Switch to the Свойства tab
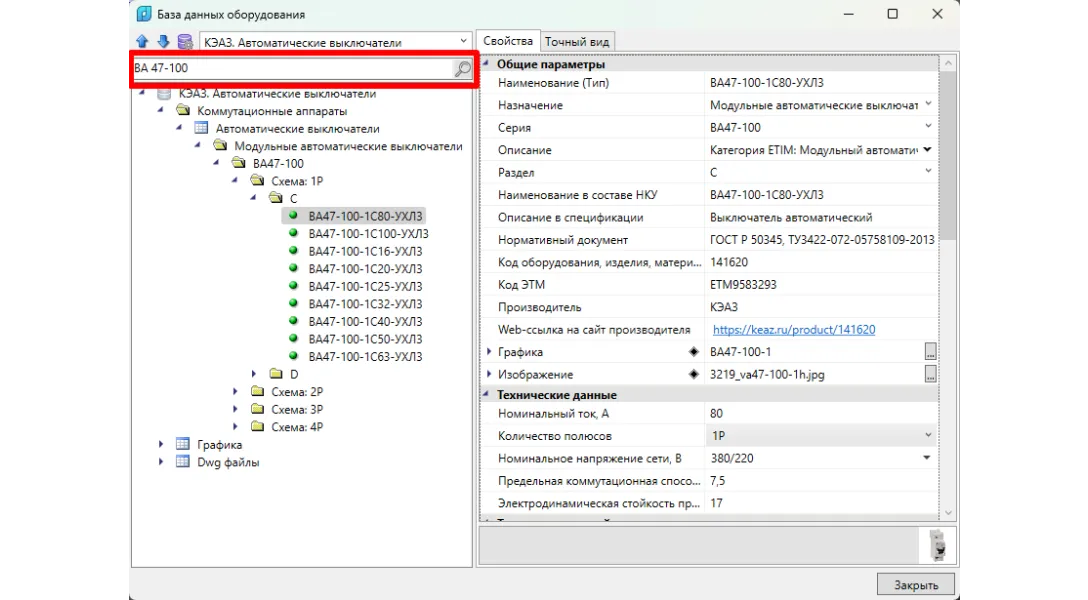The width and height of the screenshot is (1088, 600). click(507, 41)
